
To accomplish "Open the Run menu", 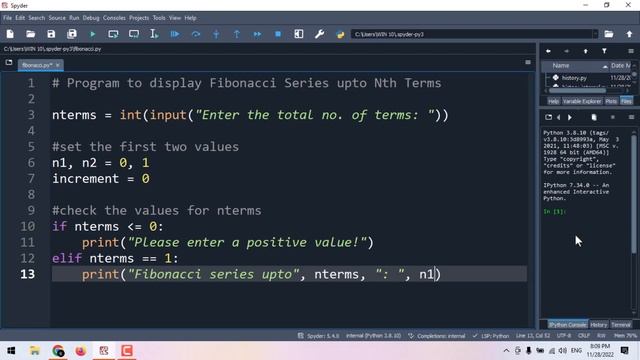I will (74, 18).
